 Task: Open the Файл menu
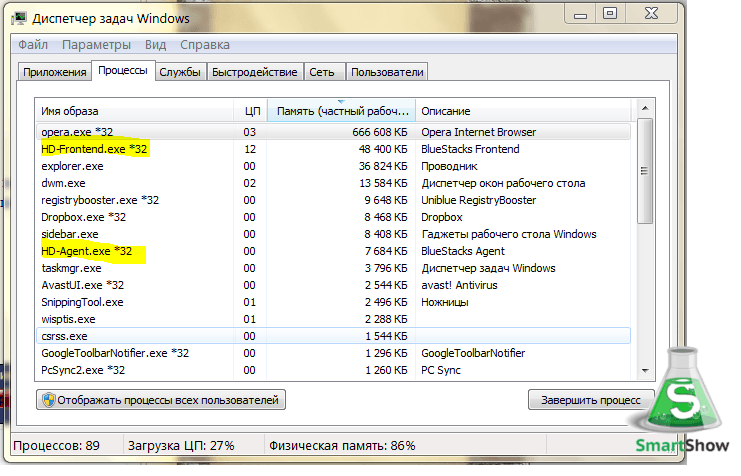pyautogui.click(x=33, y=45)
